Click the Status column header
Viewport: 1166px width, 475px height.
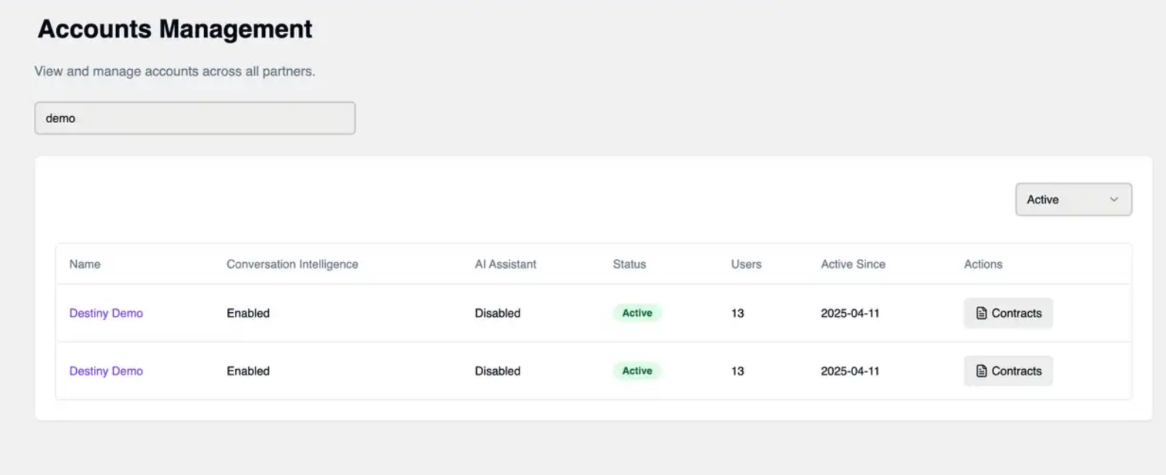point(629,264)
